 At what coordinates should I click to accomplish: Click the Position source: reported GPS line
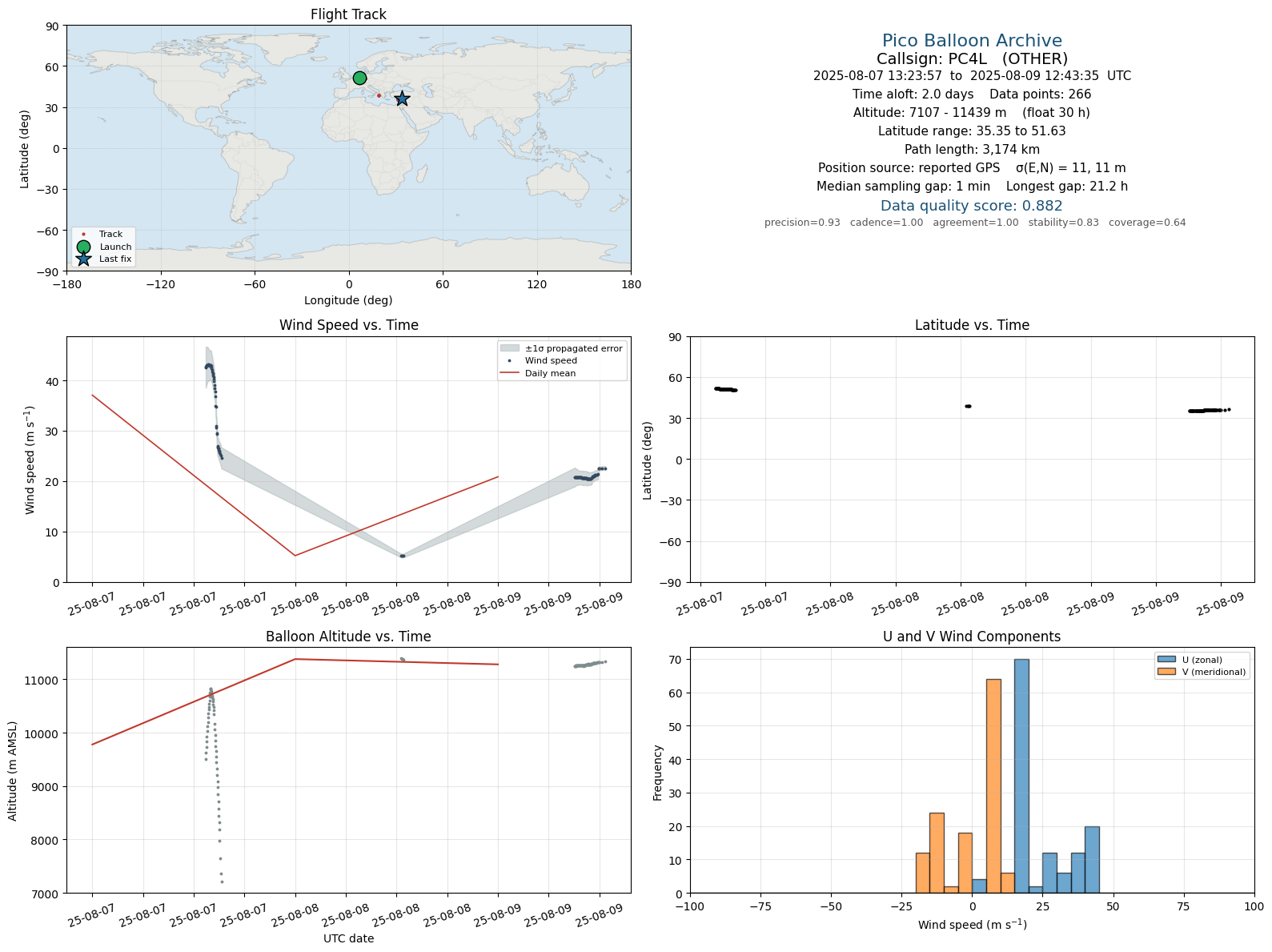click(972, 168)
